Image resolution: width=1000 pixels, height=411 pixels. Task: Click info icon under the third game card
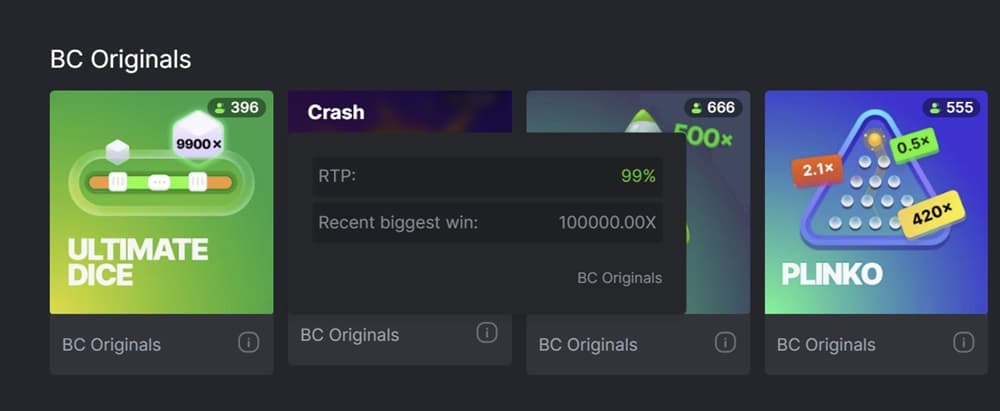point(725,343)
